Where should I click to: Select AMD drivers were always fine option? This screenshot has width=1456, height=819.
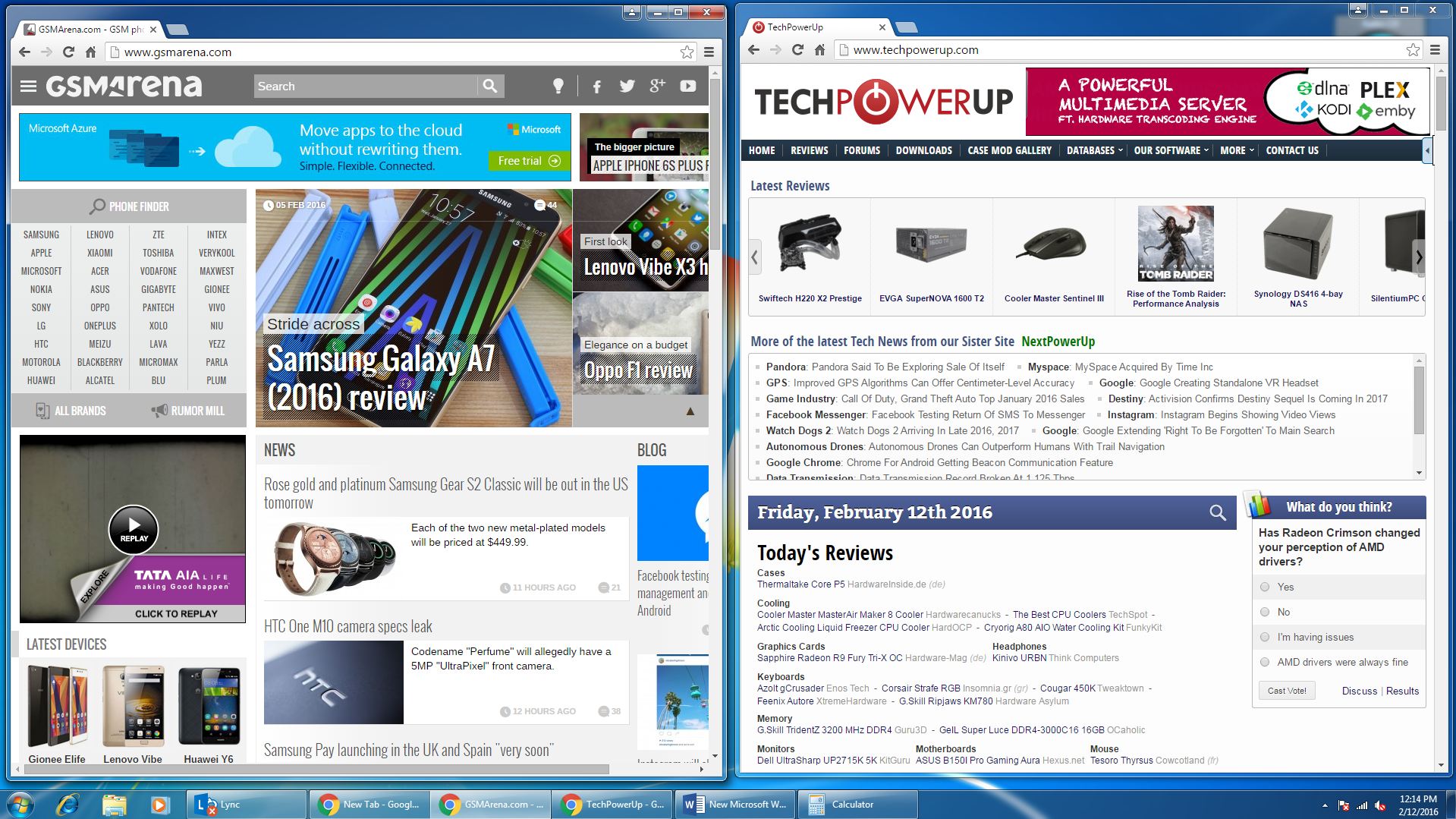pyautogui.click(x=1265, y=662)
